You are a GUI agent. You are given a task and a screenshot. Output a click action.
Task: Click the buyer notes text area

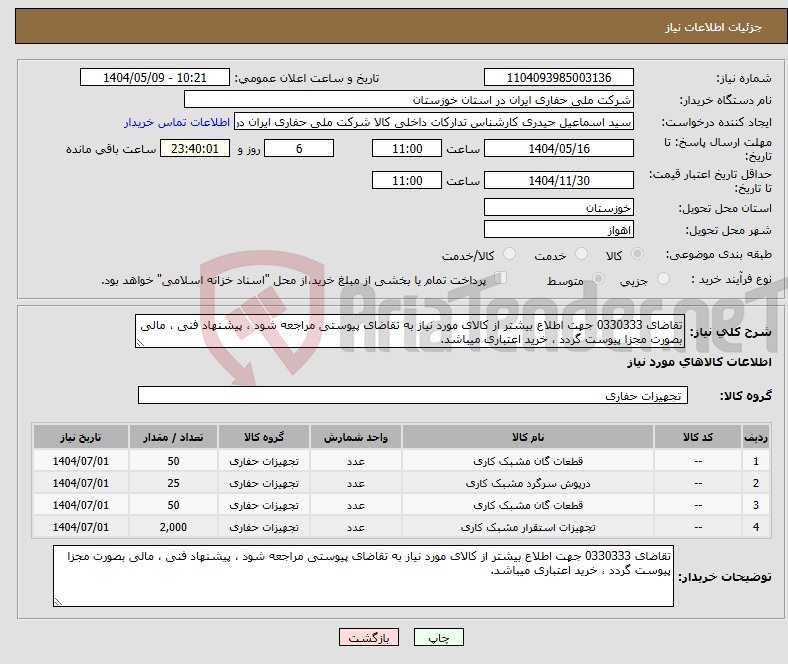[363, 576]
